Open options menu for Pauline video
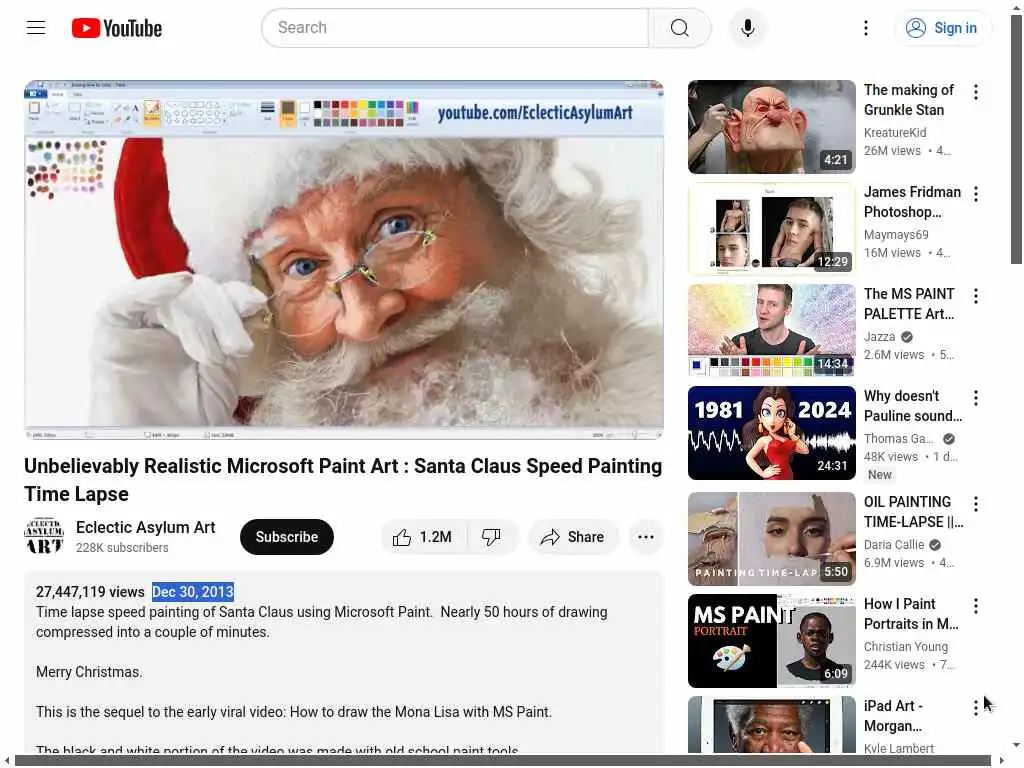 pos(976,398)
